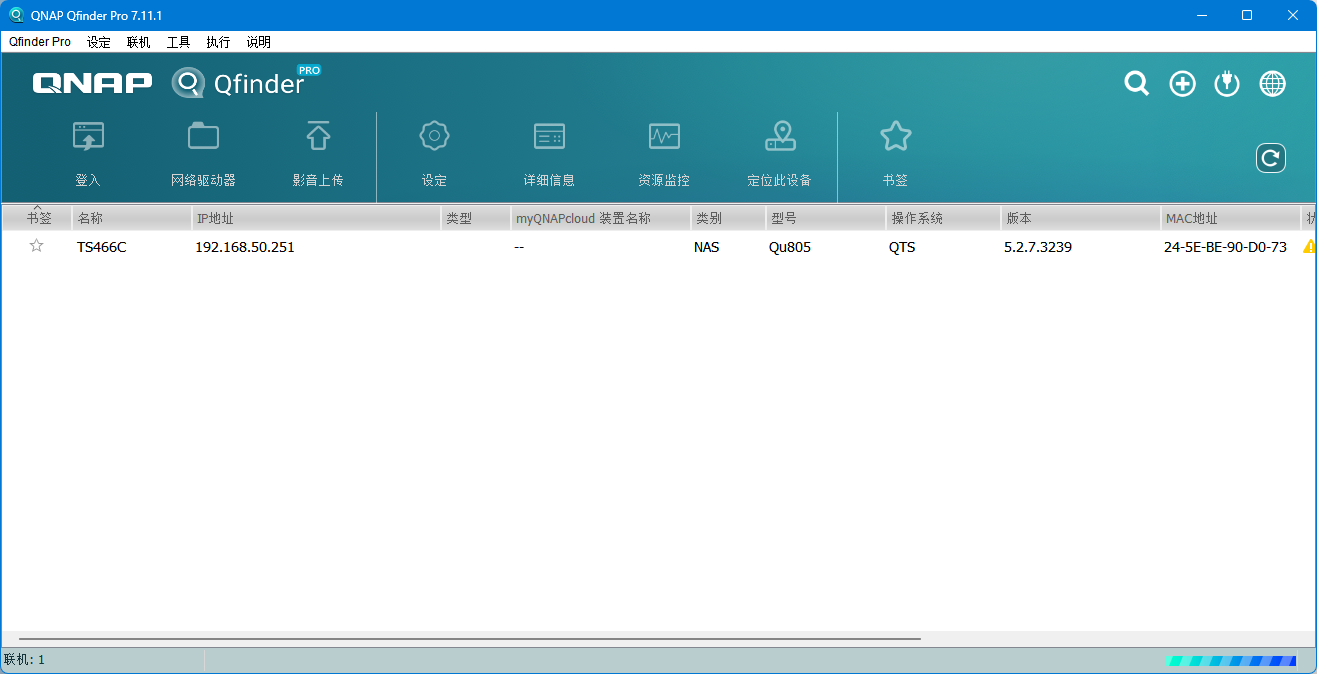
Task: Click the refresh device list button
Action: point(1271,158)
